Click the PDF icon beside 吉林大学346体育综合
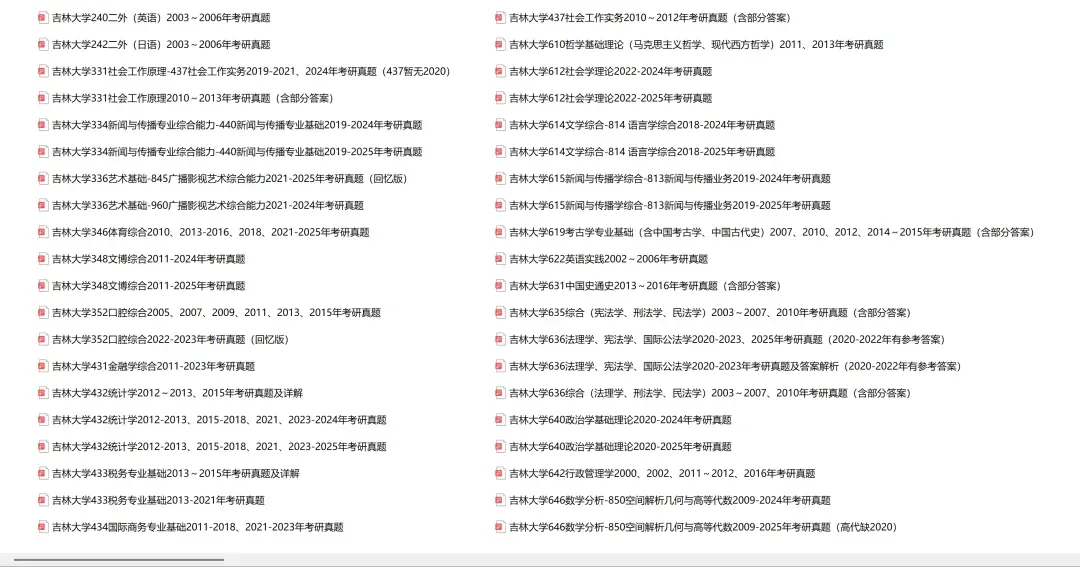The height and width of the screenshot is (567, 1080). pos(43,233)
